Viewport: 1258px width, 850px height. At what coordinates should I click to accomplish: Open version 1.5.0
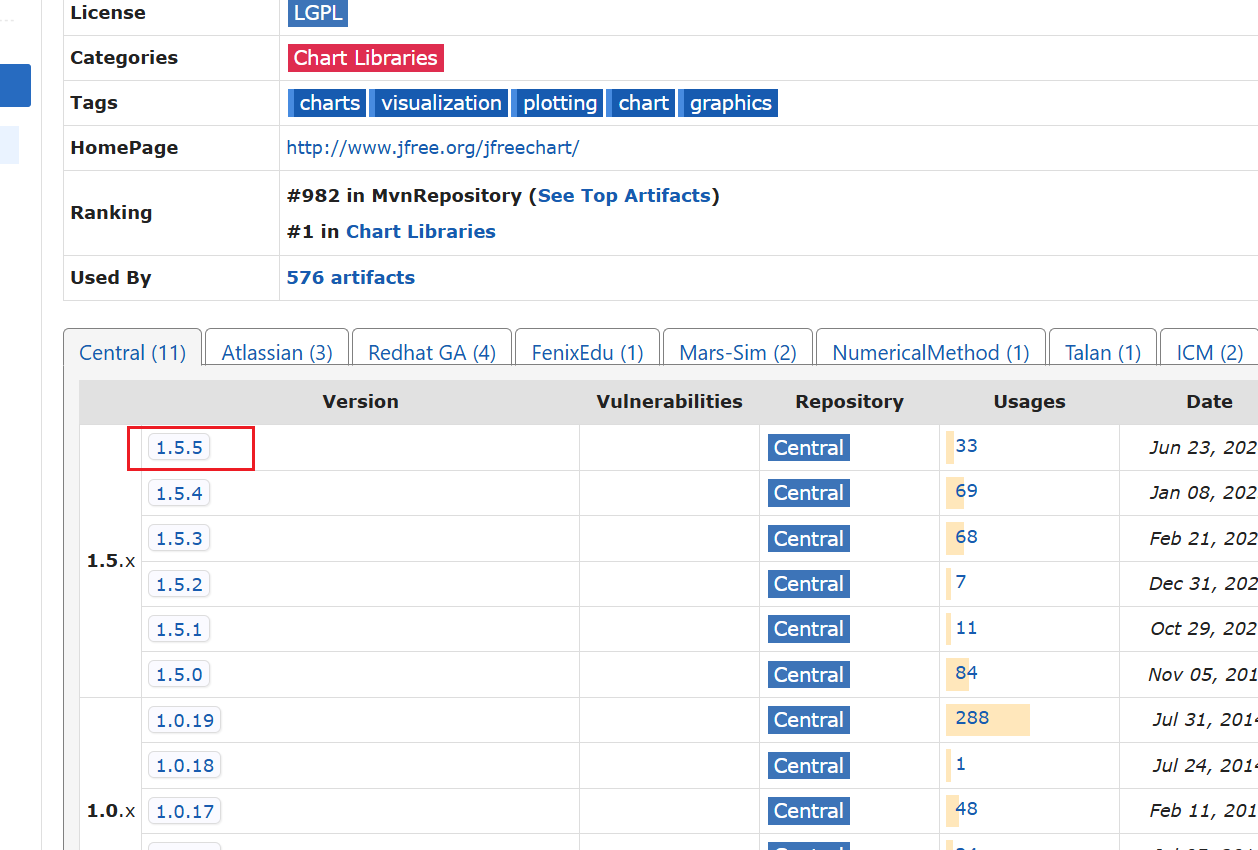179,675
